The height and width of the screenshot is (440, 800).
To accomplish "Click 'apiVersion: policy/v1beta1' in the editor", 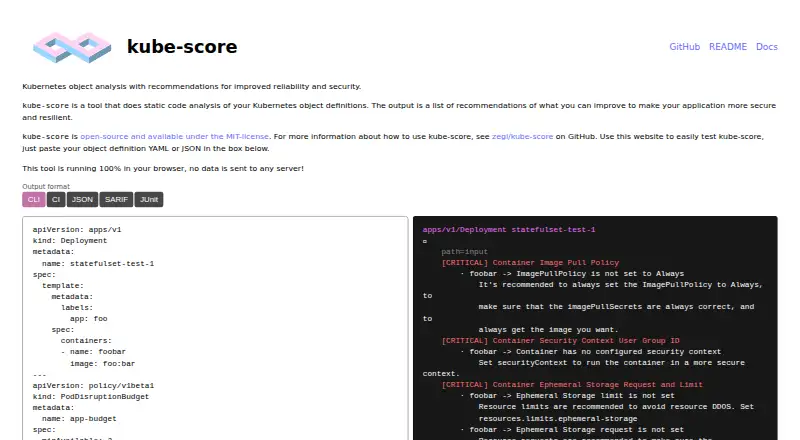I will [93, 385].
